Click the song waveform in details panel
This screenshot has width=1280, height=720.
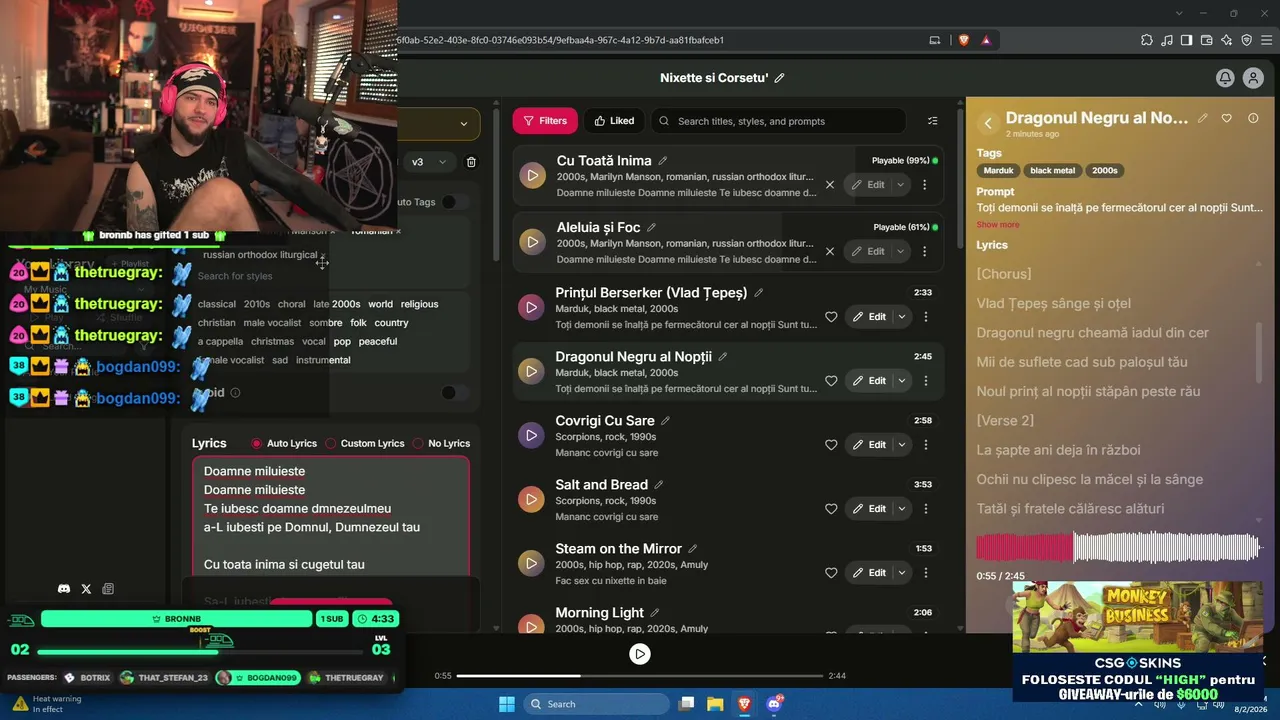pyautogui.click(x=1117, y=547)
